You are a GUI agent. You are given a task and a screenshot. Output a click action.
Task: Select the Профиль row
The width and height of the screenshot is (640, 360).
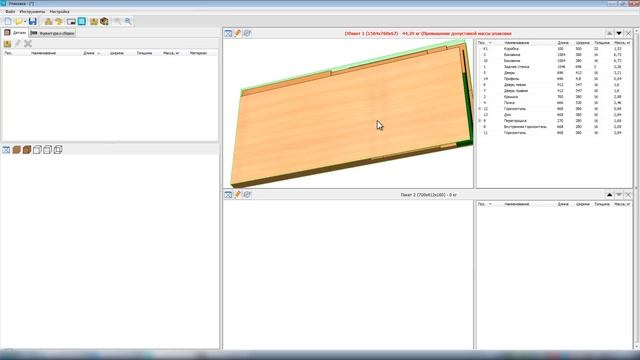point(554,79)
